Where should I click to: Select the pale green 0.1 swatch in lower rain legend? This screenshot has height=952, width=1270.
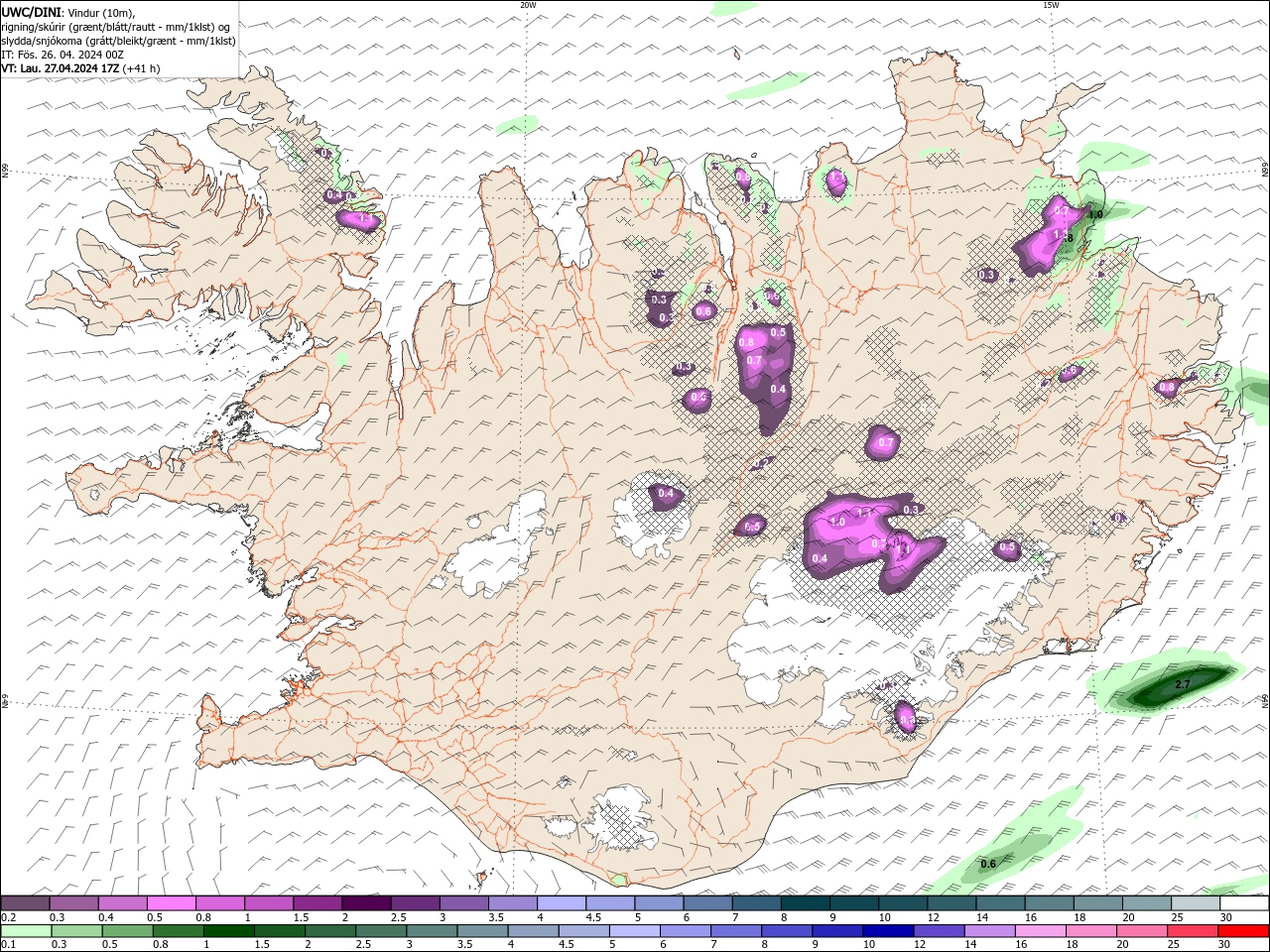pos(27,931)
